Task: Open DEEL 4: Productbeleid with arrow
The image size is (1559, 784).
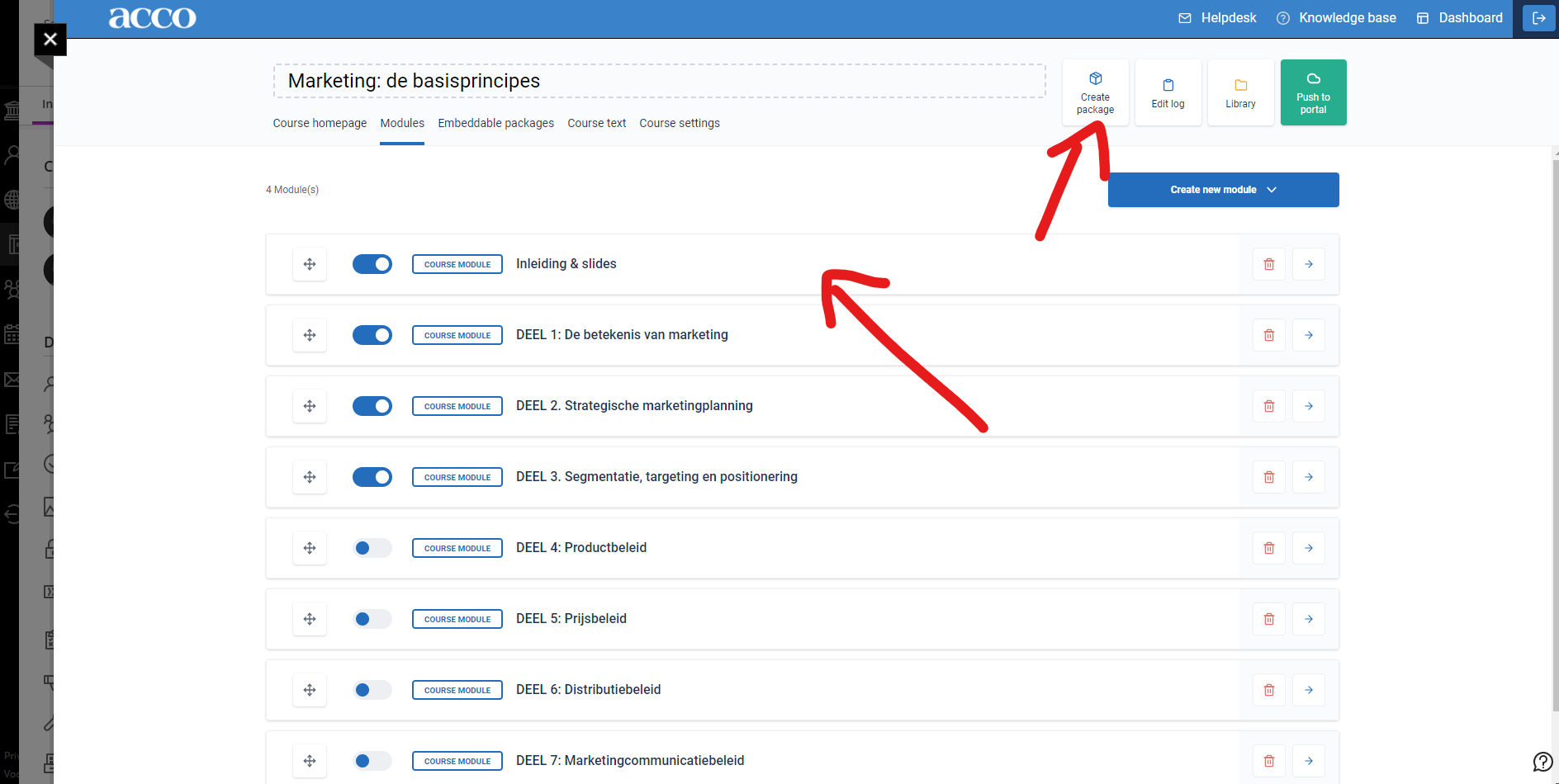Action: 1309,548
